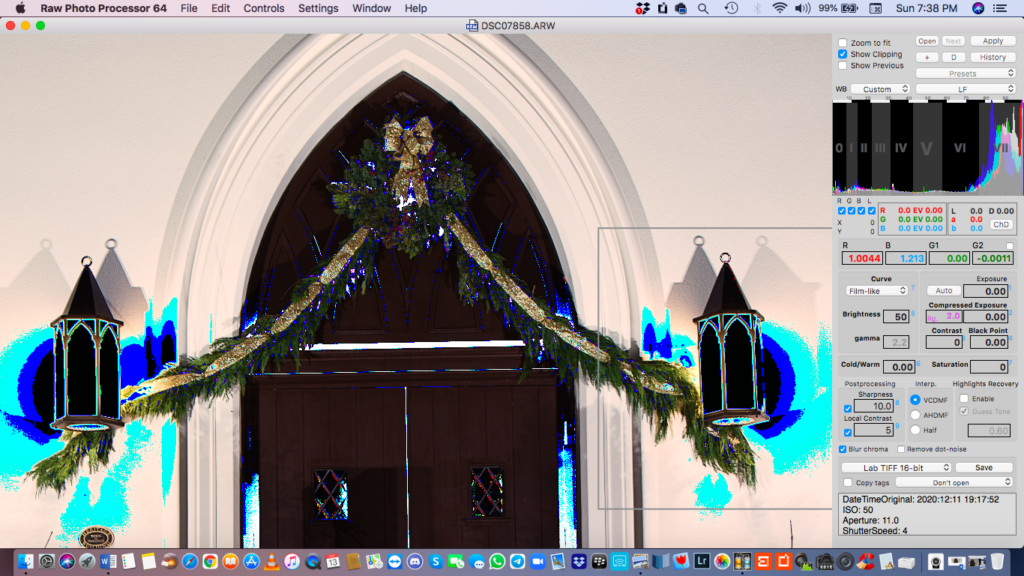Viewport: 1024px width, 576px height.
Task: Toggle the Blur chroma checkbox
Action: [842, 449]
